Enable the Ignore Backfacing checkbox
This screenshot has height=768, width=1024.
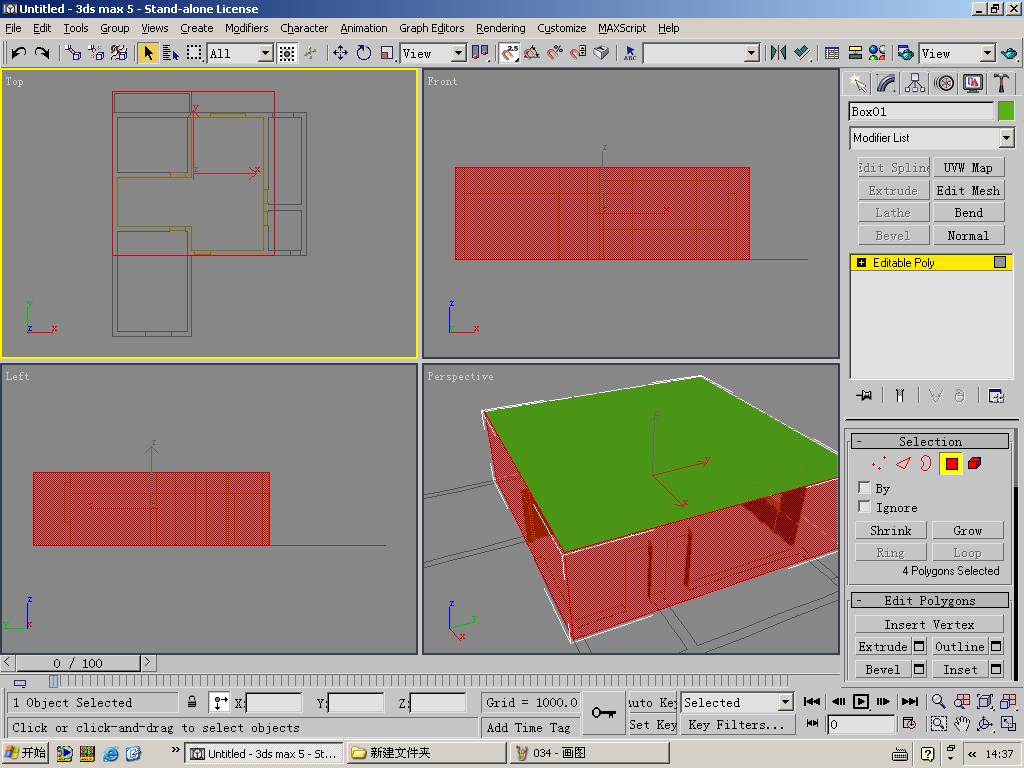pyautogui.click(x=864, y=506)
